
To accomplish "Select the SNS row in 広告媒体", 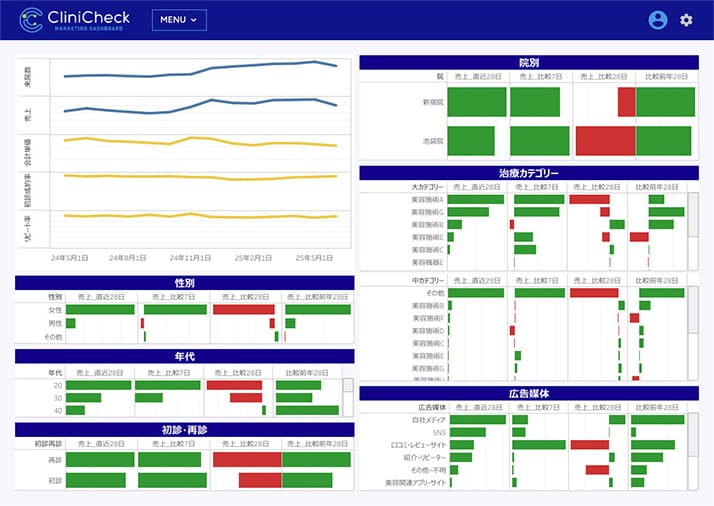I will coord(437,432).
